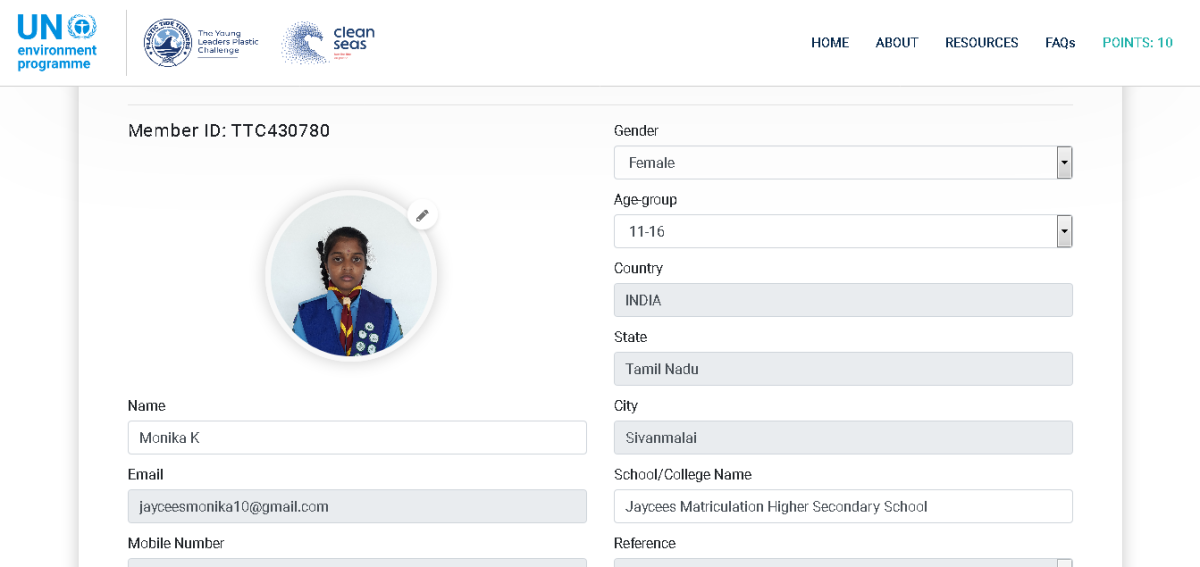Click the School/College Name field
The height and width of the screenshot is (567, 1200).
[843, 506]
